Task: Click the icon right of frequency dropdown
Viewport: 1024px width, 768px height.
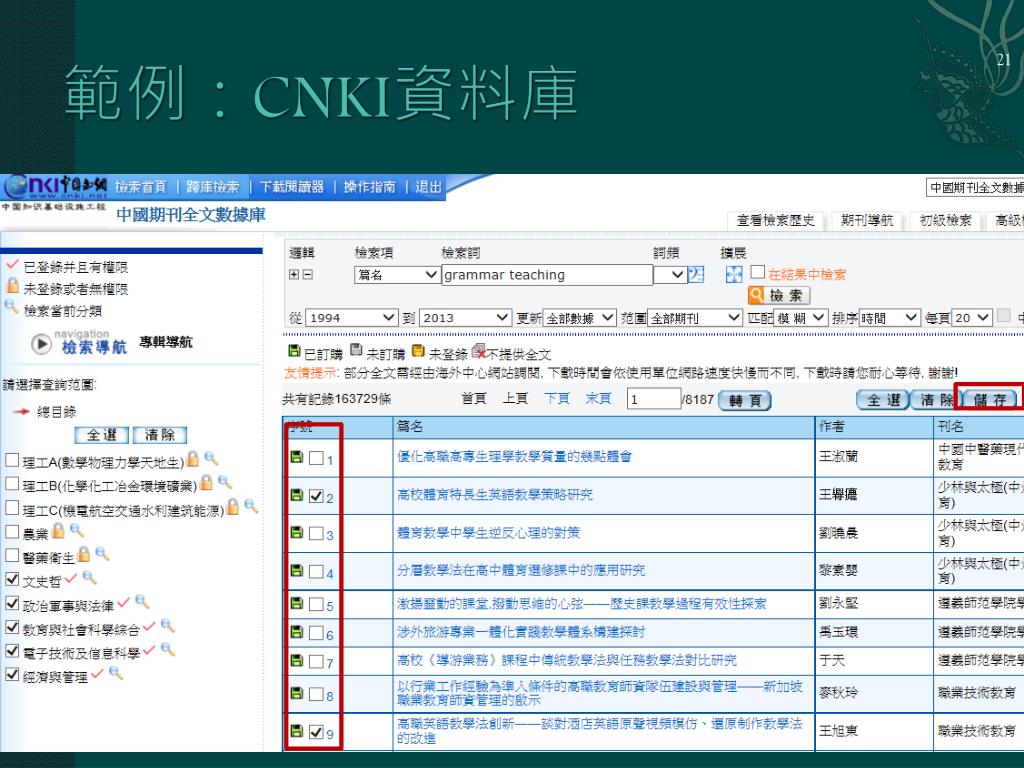Action: 696,275
